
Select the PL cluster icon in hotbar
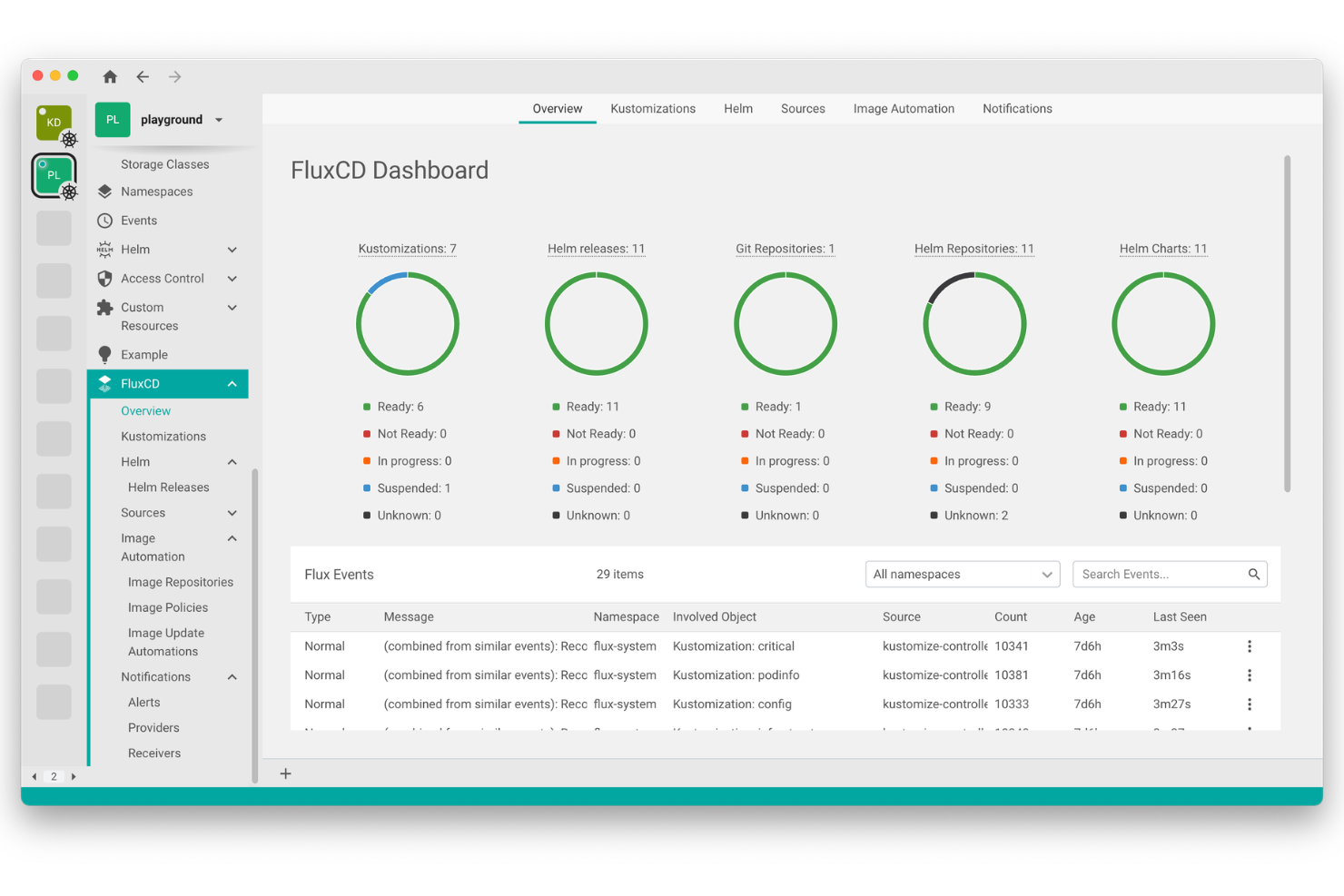click(54, 175)
